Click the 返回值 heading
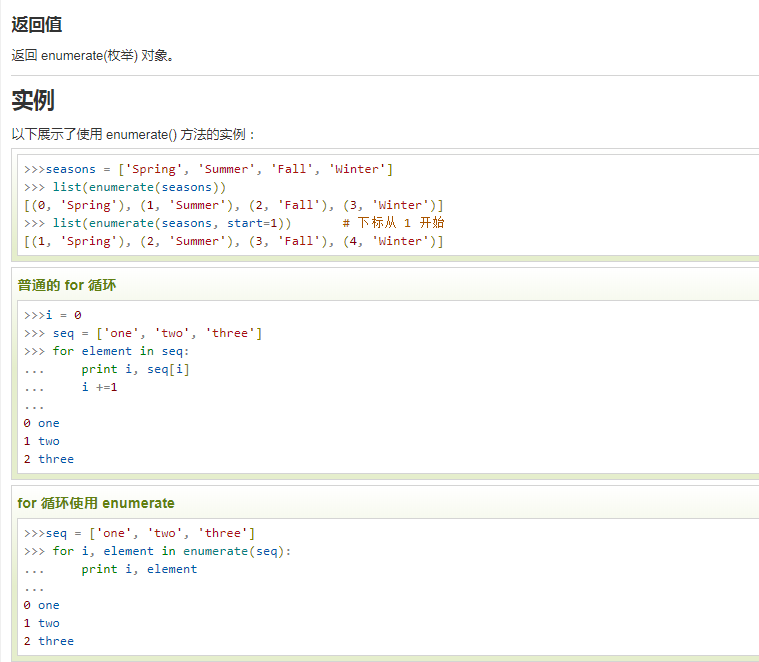 [x=37, y=25]
